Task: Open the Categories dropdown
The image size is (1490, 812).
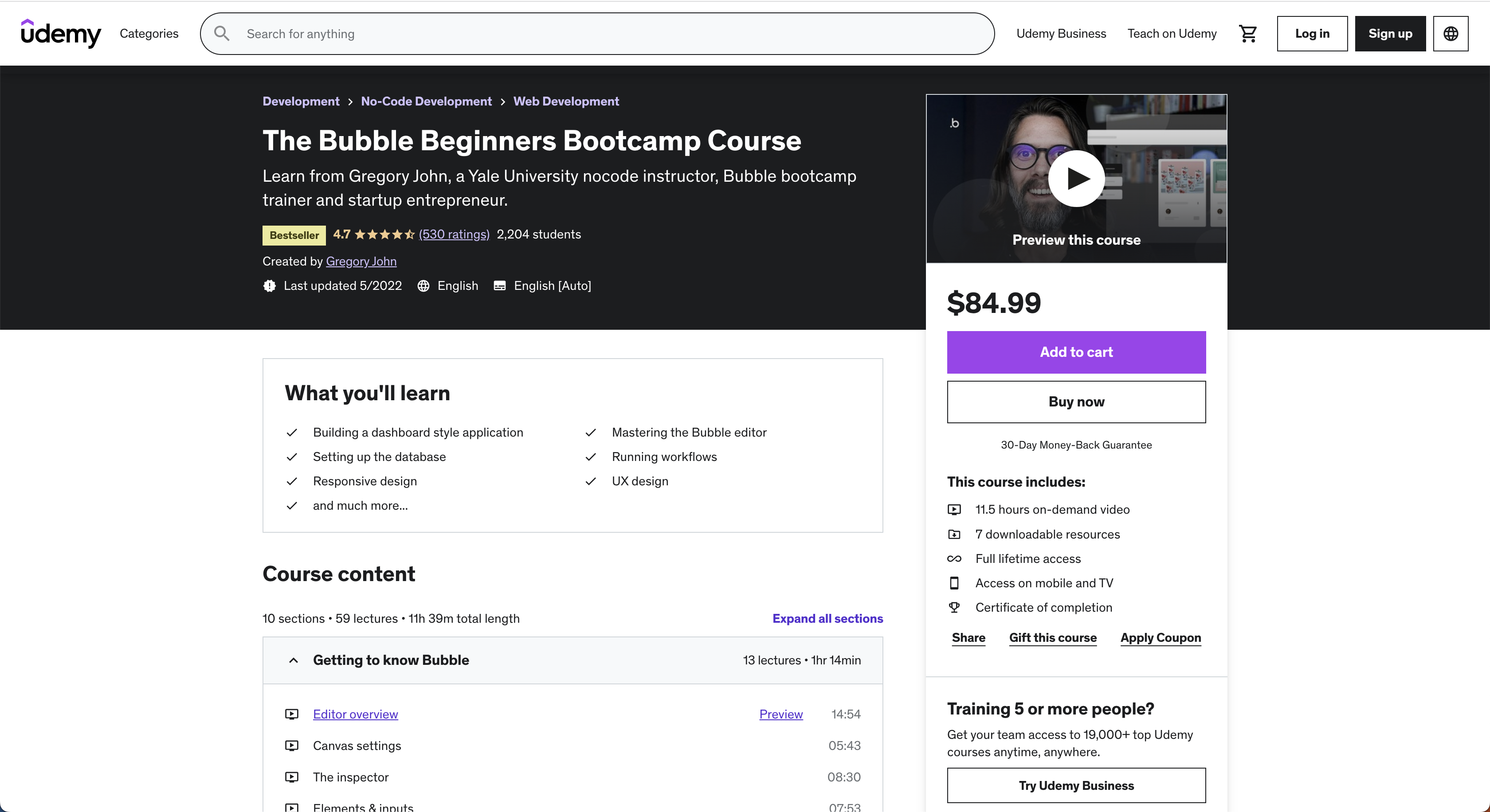Action: pyautogui.click(x=149, y=33)
